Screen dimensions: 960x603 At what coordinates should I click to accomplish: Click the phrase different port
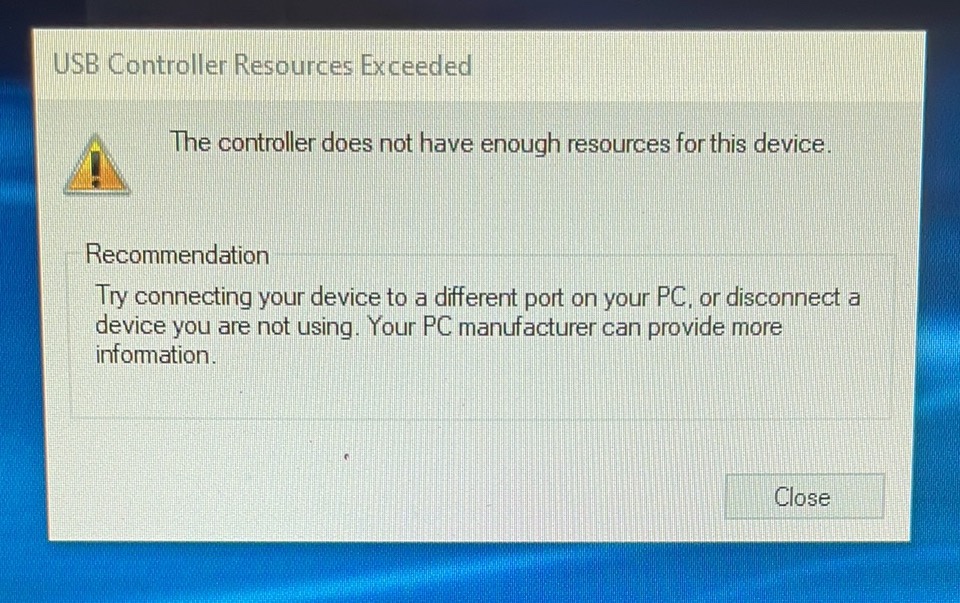pyautogui.click(x=499, y=298)
